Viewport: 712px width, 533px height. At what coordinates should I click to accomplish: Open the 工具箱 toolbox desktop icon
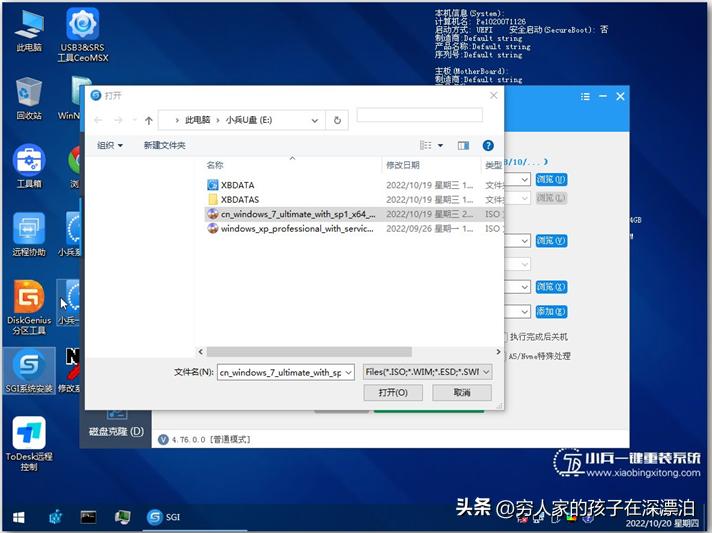point(29,166)
